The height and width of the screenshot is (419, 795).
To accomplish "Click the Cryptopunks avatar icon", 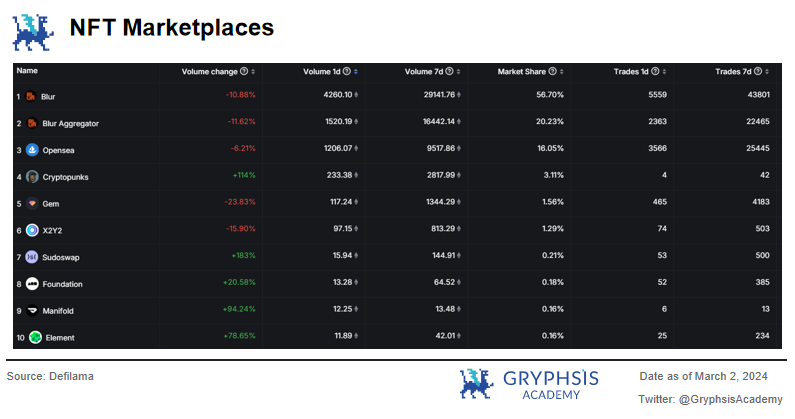I will (32, 177).
